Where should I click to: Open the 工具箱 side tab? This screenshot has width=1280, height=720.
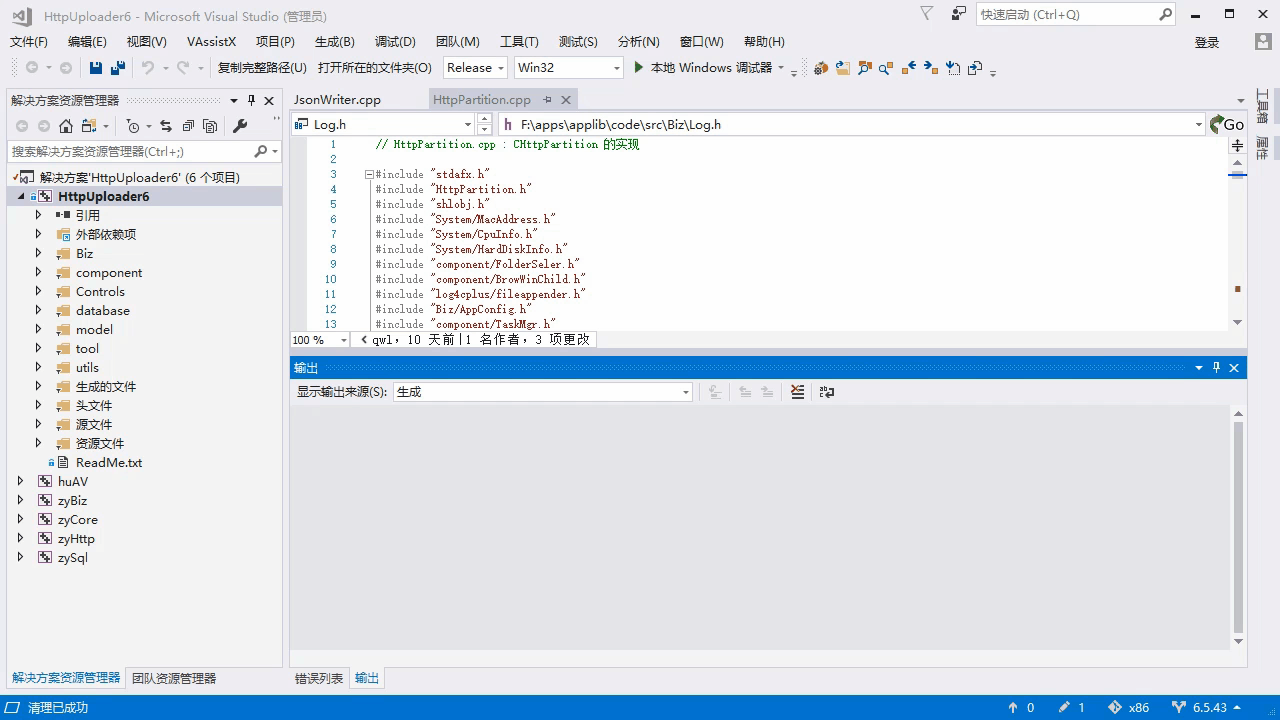tap(1262, 106)
